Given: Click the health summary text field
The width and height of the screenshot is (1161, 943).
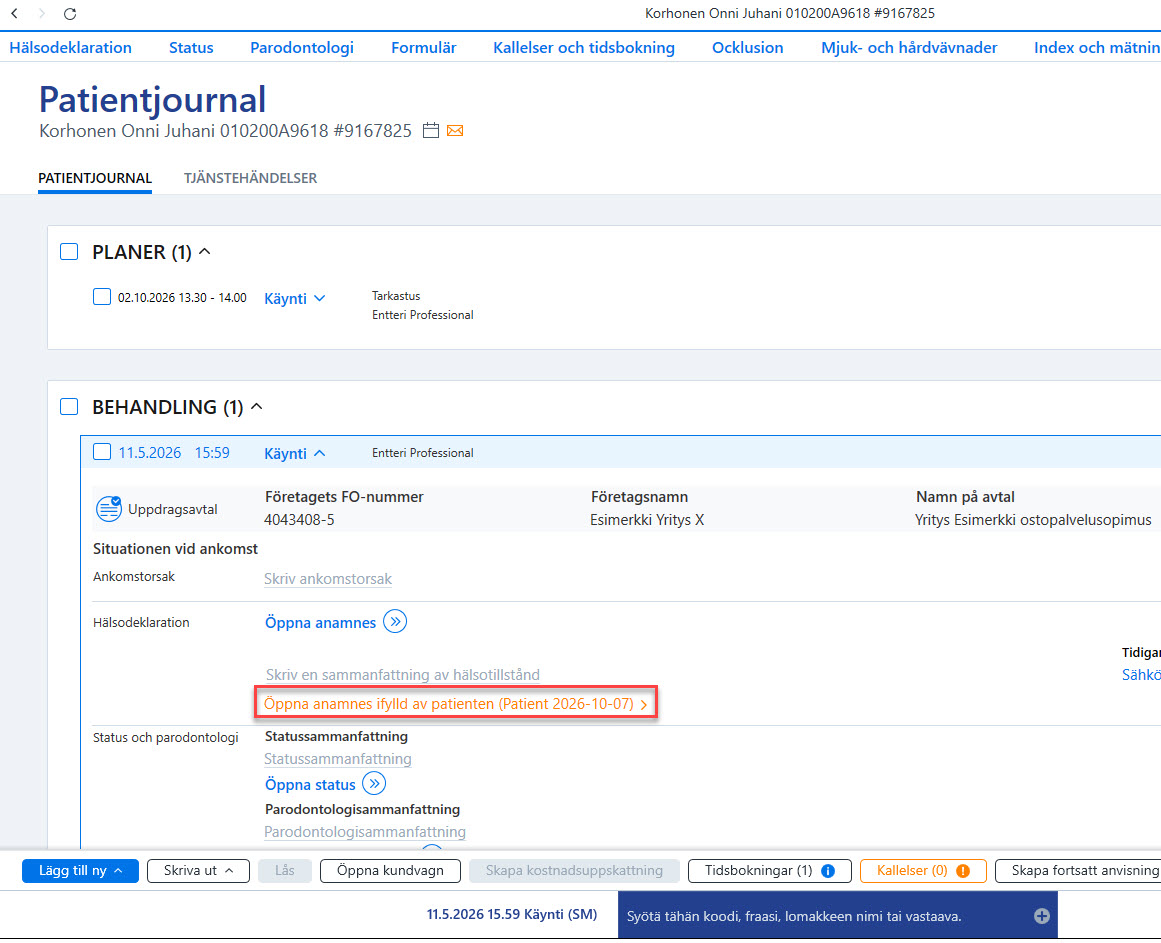Looking at the screenshot, I should pyautogui.click(x=403, y=674).
